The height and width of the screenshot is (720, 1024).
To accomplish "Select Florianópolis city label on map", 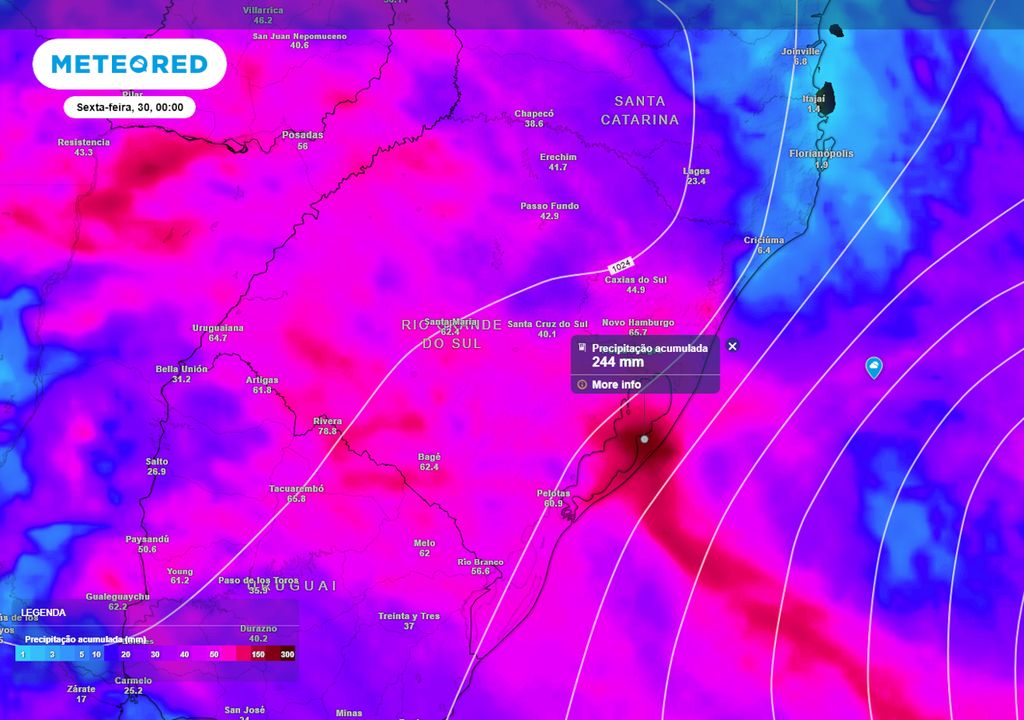I will [821, 154].
